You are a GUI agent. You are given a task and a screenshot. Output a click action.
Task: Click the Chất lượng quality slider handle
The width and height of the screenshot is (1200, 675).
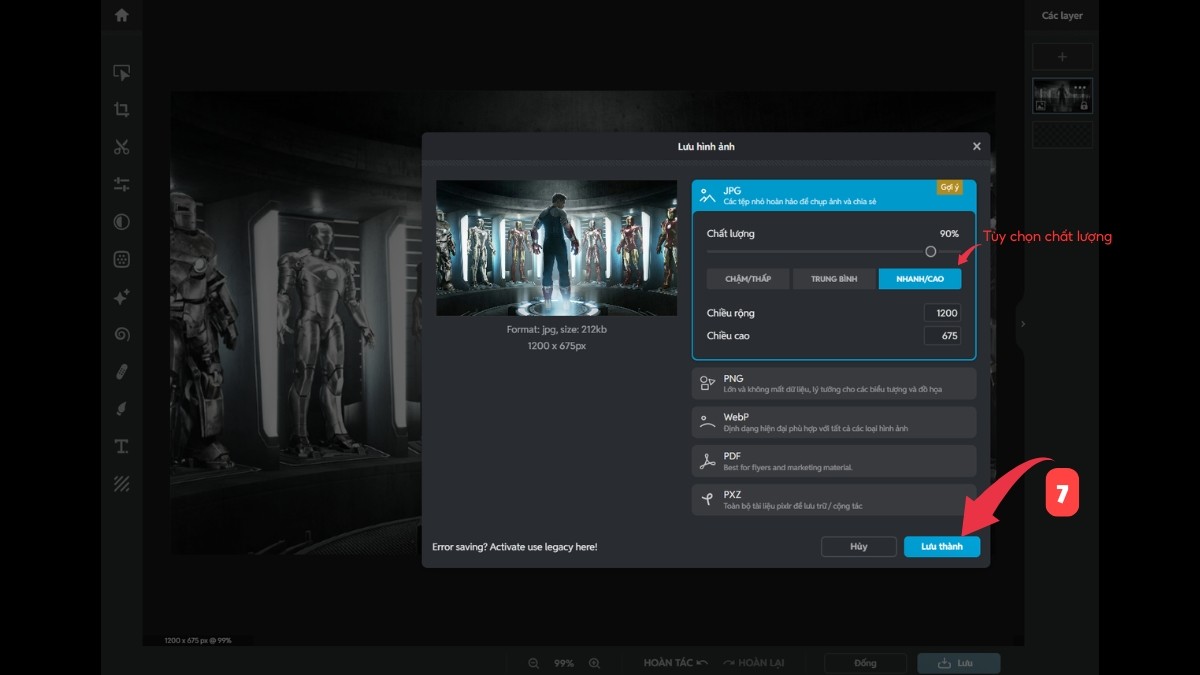point(931,252)
